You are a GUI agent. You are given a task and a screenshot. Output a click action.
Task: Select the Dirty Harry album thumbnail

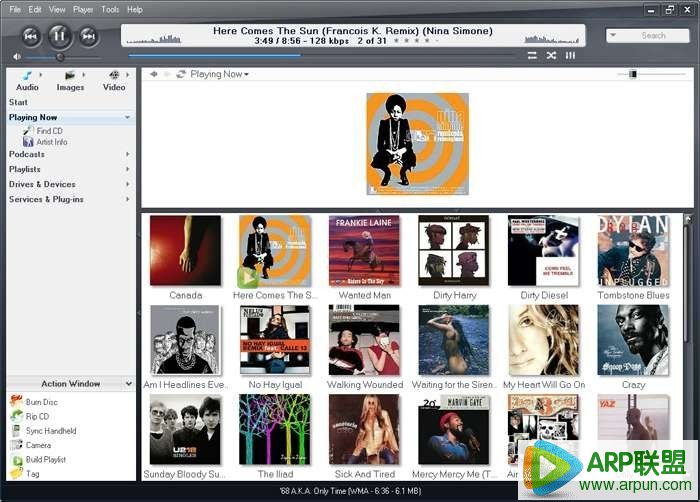454,251
